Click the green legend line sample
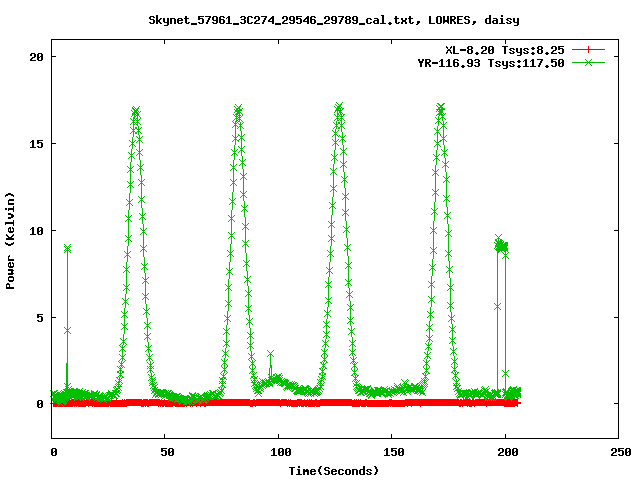 588,62
